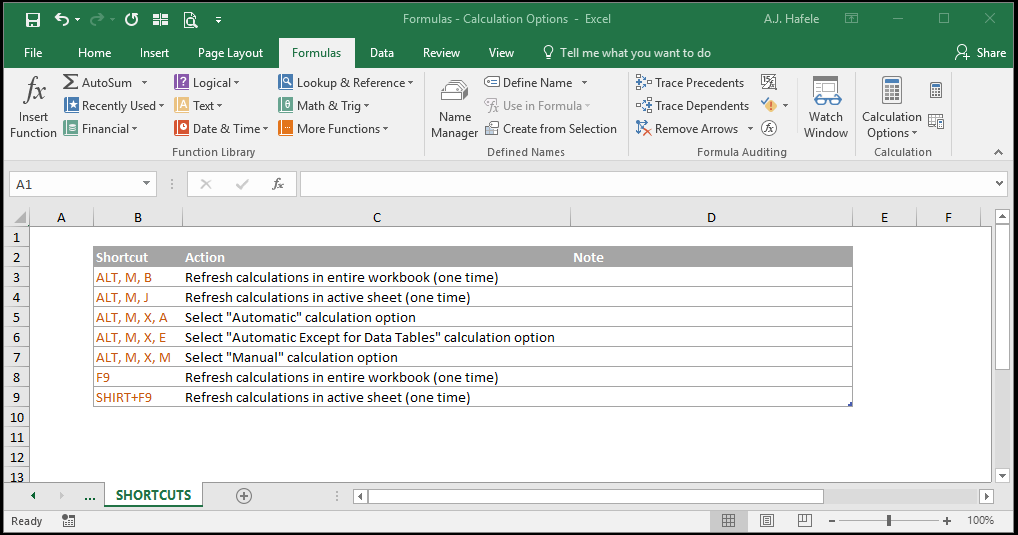1018x535 pixels.
Task: Click the formula bar fx icon
Action: pyautogui.click(x=278, y=184)
